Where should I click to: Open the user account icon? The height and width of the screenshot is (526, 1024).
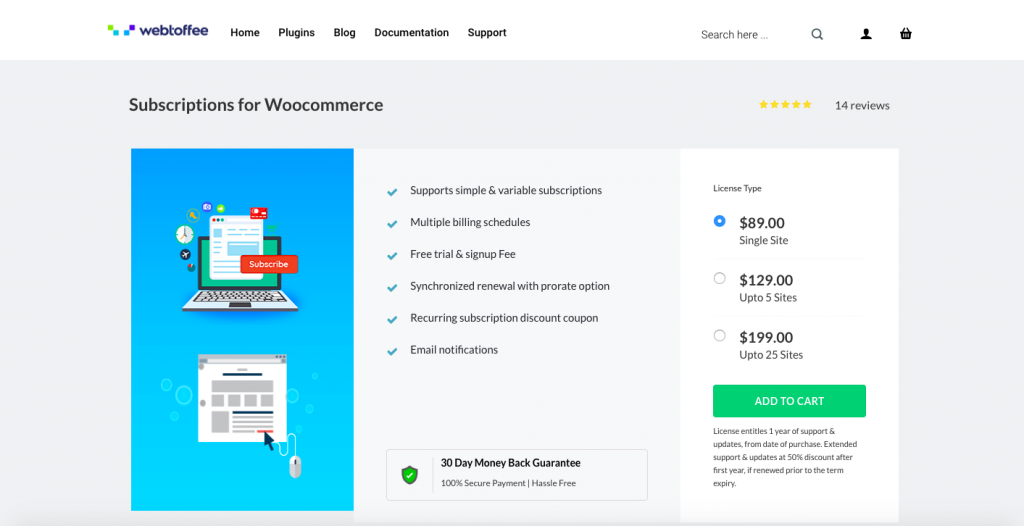point(866,34)
